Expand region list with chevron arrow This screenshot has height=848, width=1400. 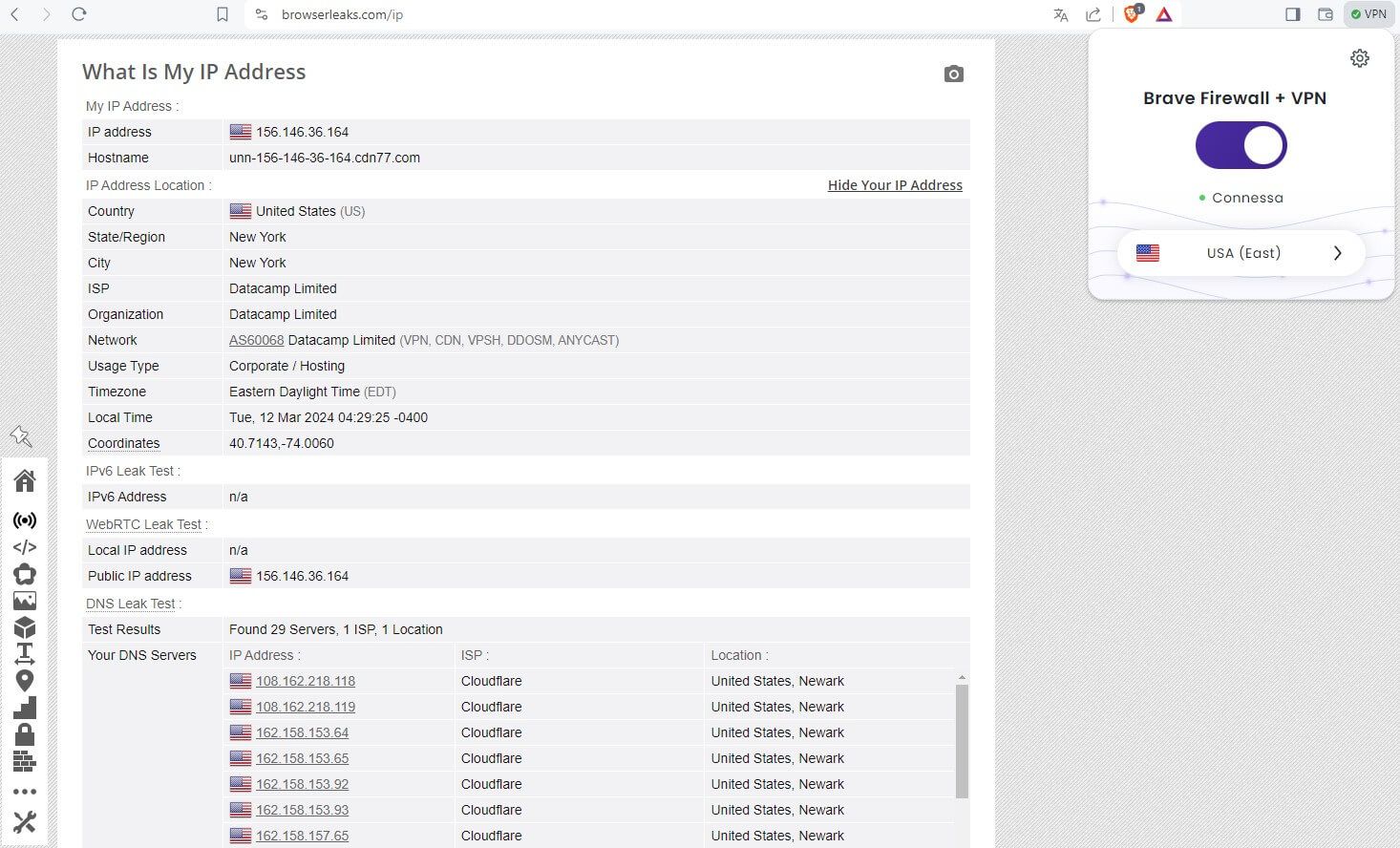pos(1338,253)
